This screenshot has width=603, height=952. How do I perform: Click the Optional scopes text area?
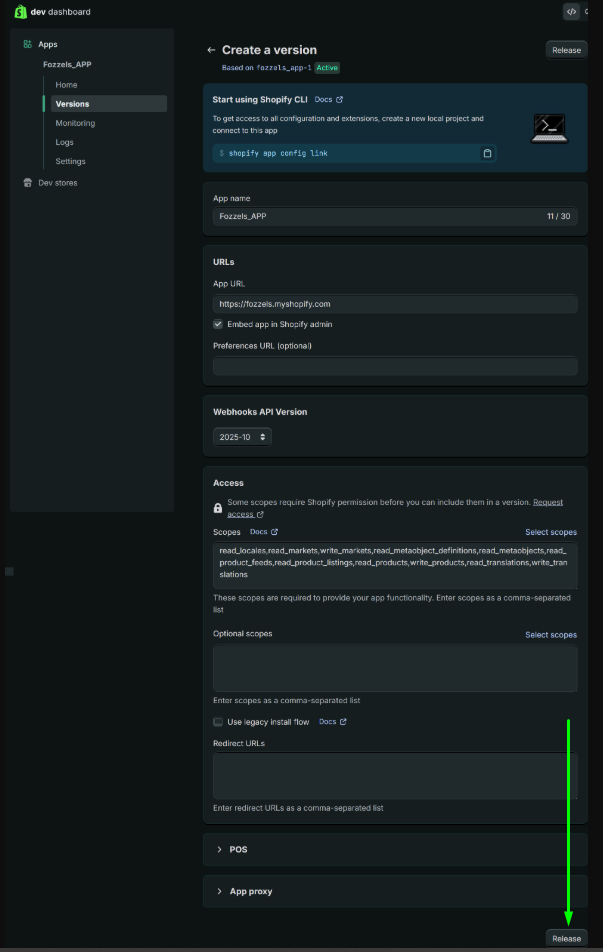pyautogui.click(x=395, y=668)
